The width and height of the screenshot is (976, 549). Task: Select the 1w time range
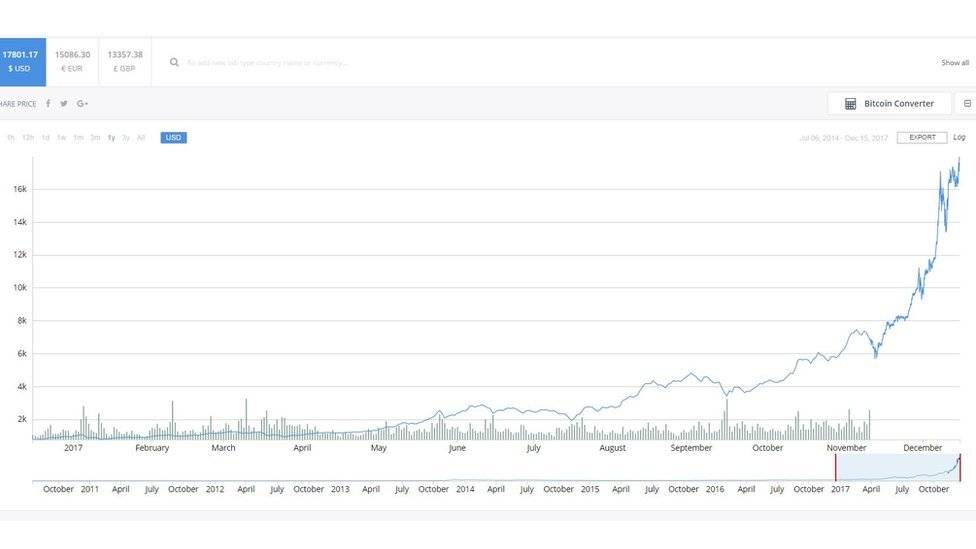click(x=62, y=138)
